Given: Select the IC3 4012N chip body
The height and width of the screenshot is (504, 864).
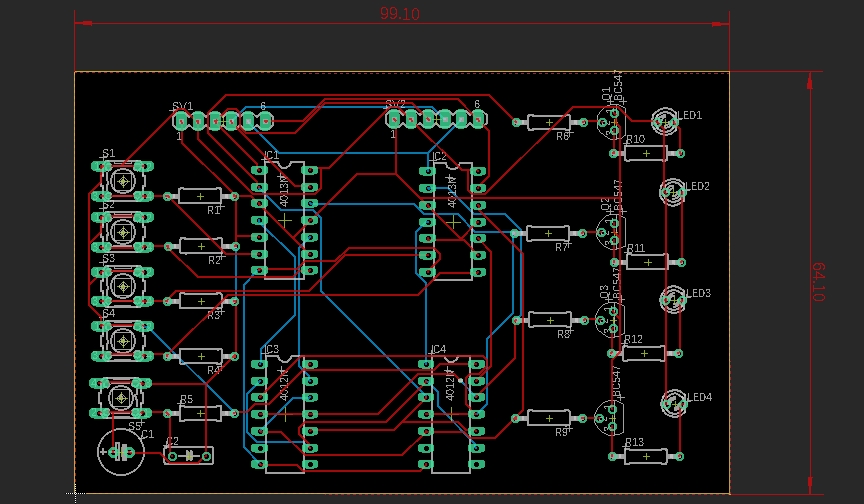Looking at the screenshot, I should [285, 414].
